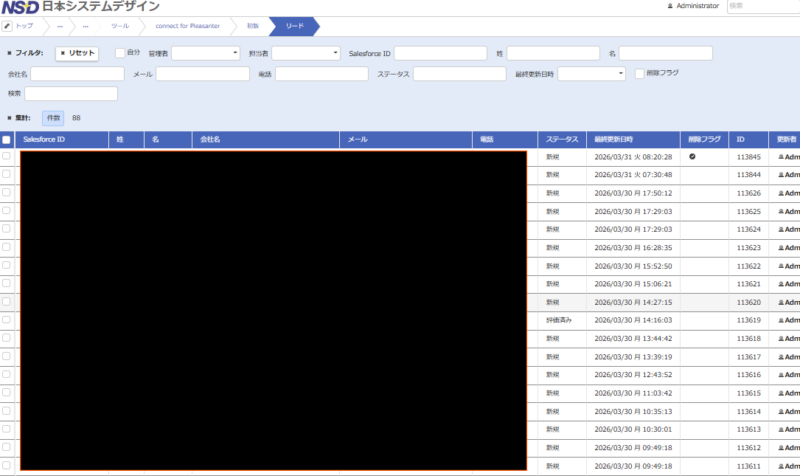Select the リード breadcrumb tab
800x476 pixels.
(296, 24)
